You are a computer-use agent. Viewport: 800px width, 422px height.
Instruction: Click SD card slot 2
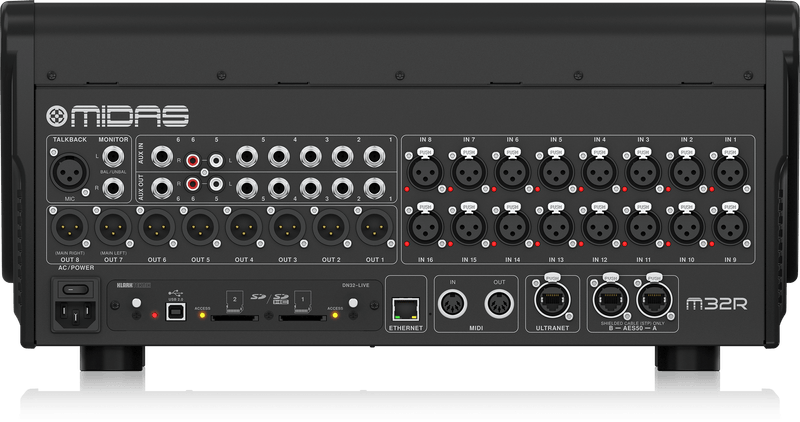click(232, 320)
